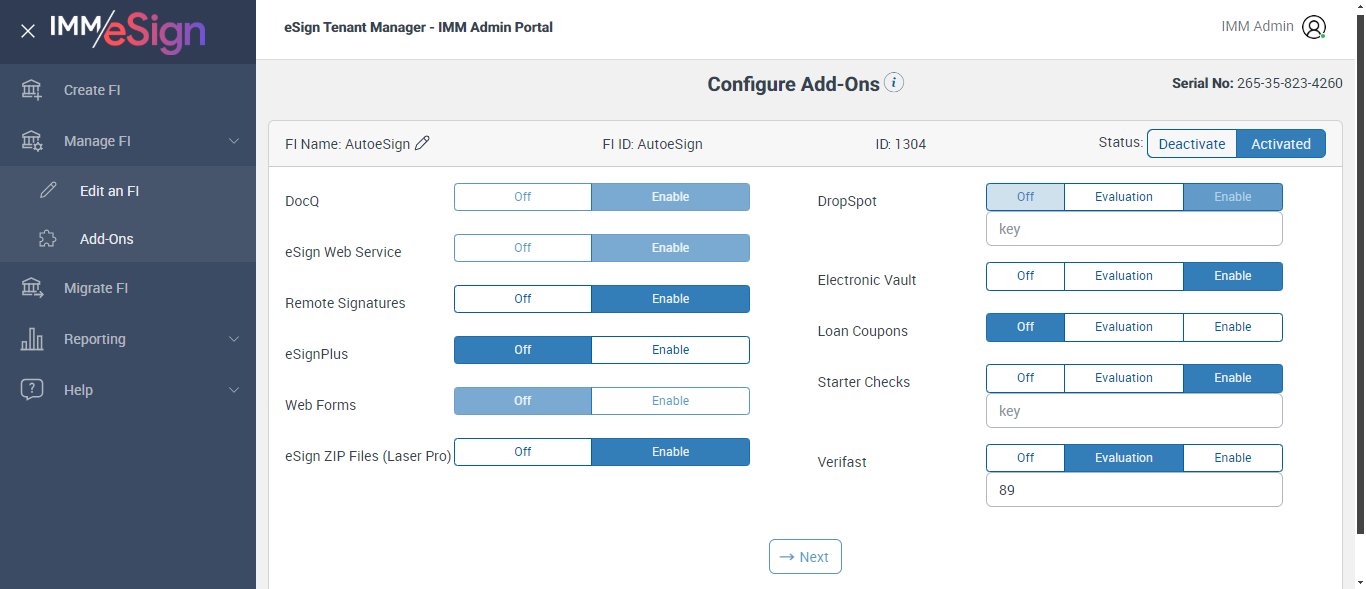Click the Next button
1366x589 pixels.
805,557
